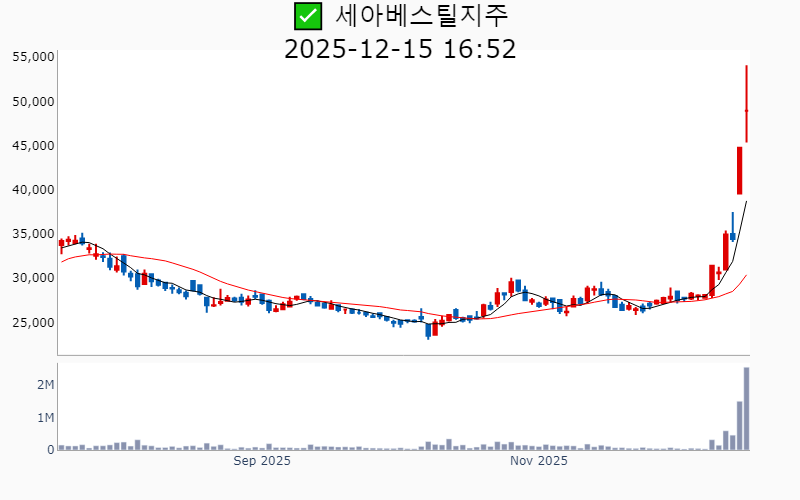Click the green checkmark icon beside the title
800x500 pixels.
pos(307,16)
